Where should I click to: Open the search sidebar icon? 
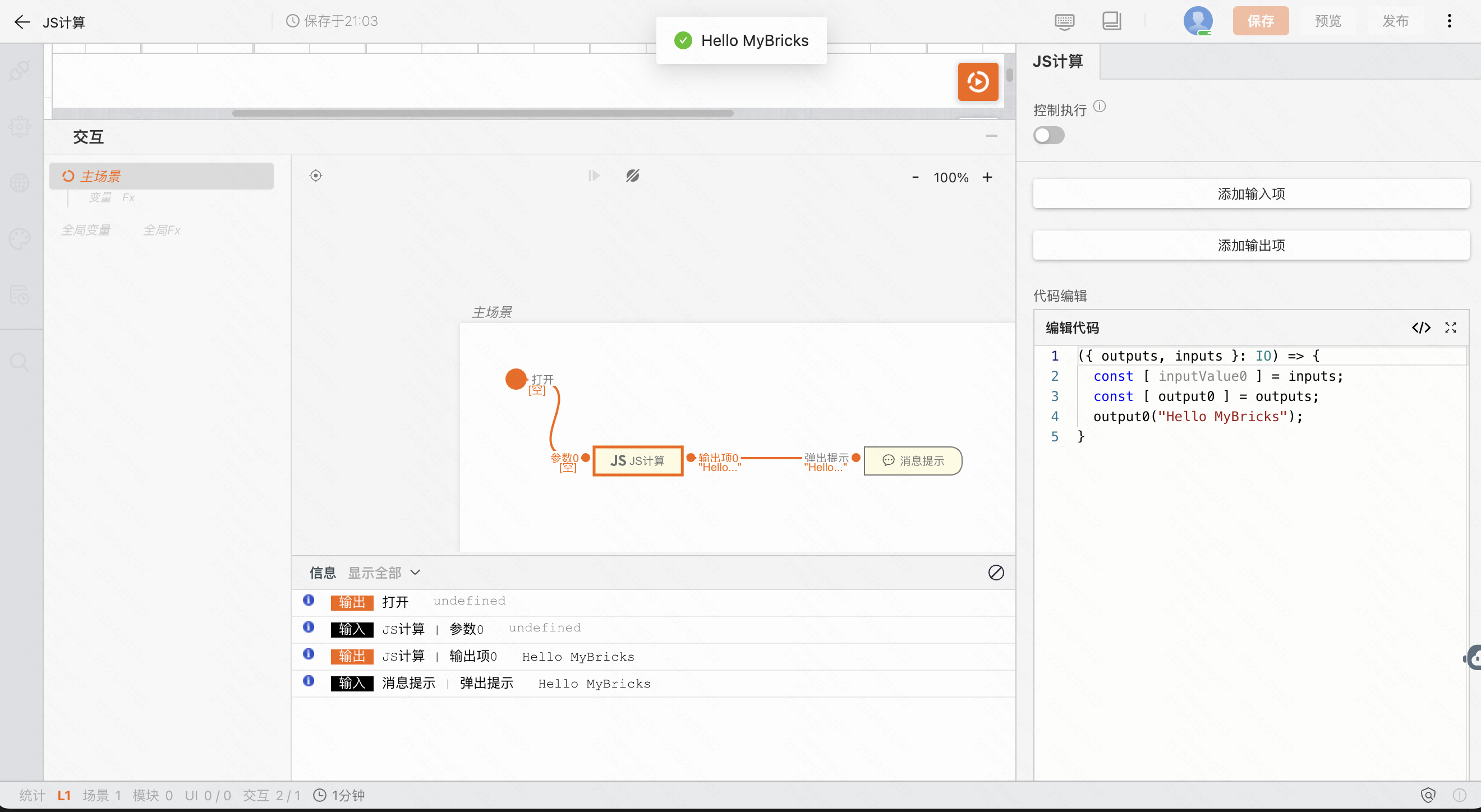20,362
